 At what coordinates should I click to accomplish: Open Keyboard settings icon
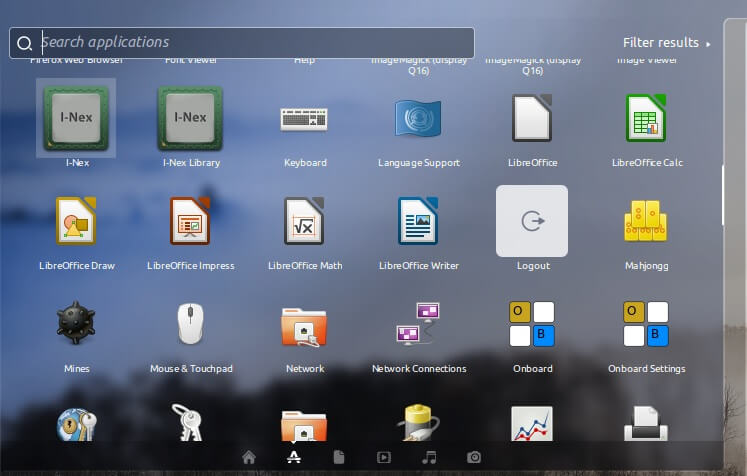[304, 119]
